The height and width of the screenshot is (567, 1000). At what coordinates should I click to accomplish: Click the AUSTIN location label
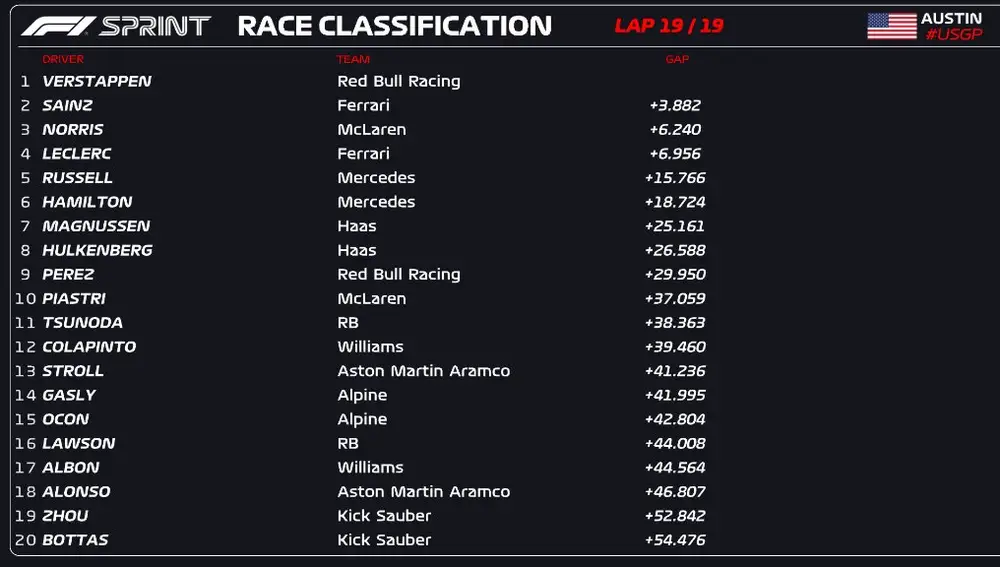click(x=952, y=18)
